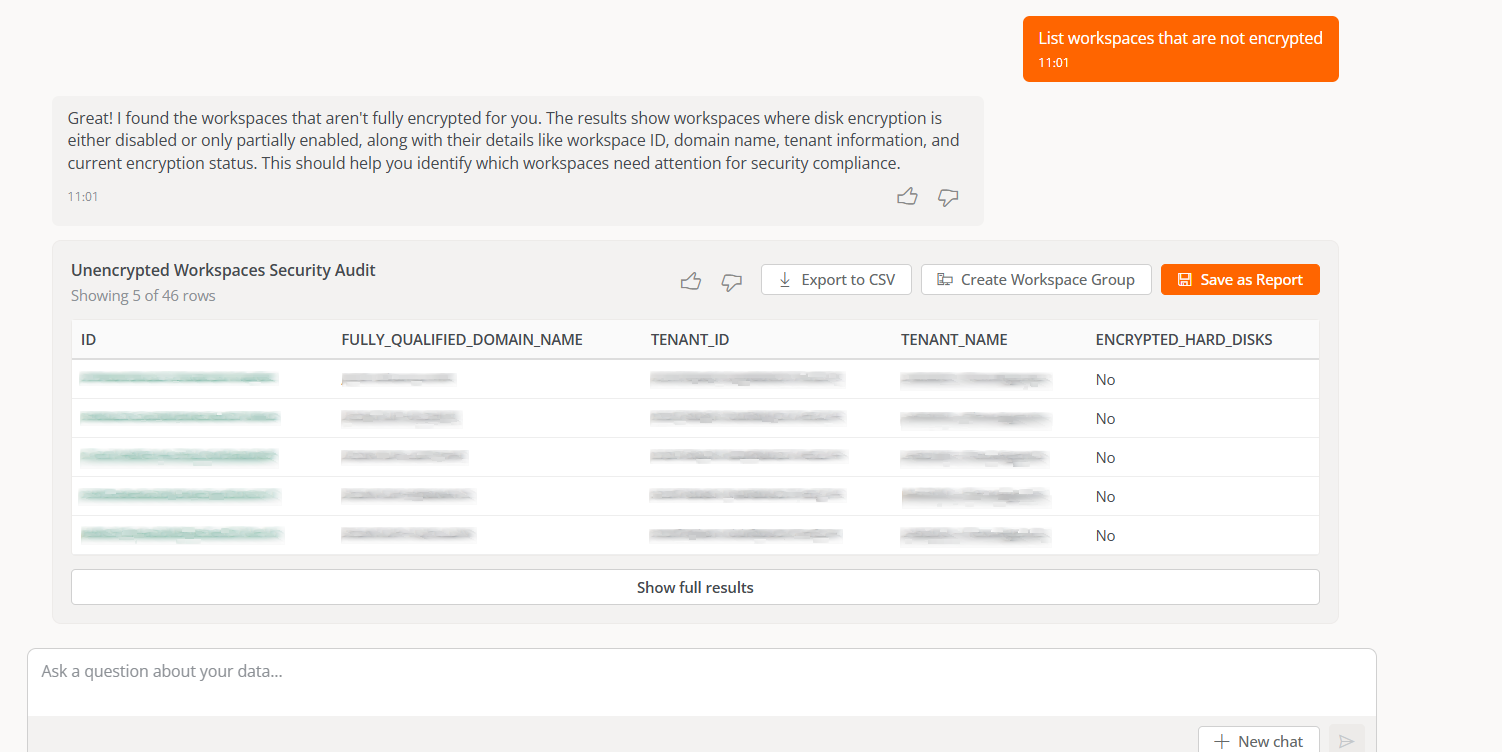The image size is (1502, 752).
Task: Click the TENANT_NAME column header
Action: (x=954, y=340)
